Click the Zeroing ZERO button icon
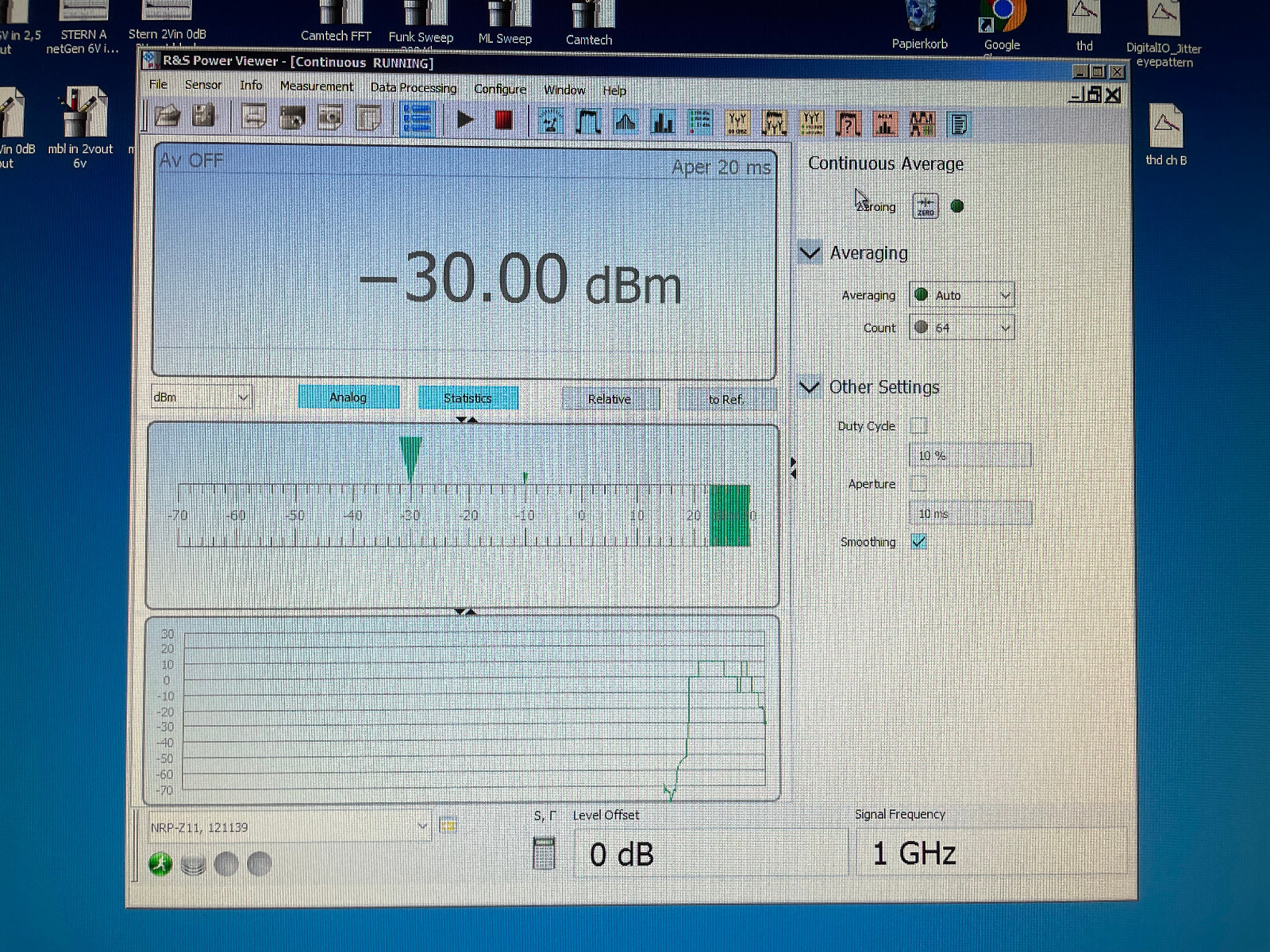This screenshot has width=1270, height=952. [926, 206]
